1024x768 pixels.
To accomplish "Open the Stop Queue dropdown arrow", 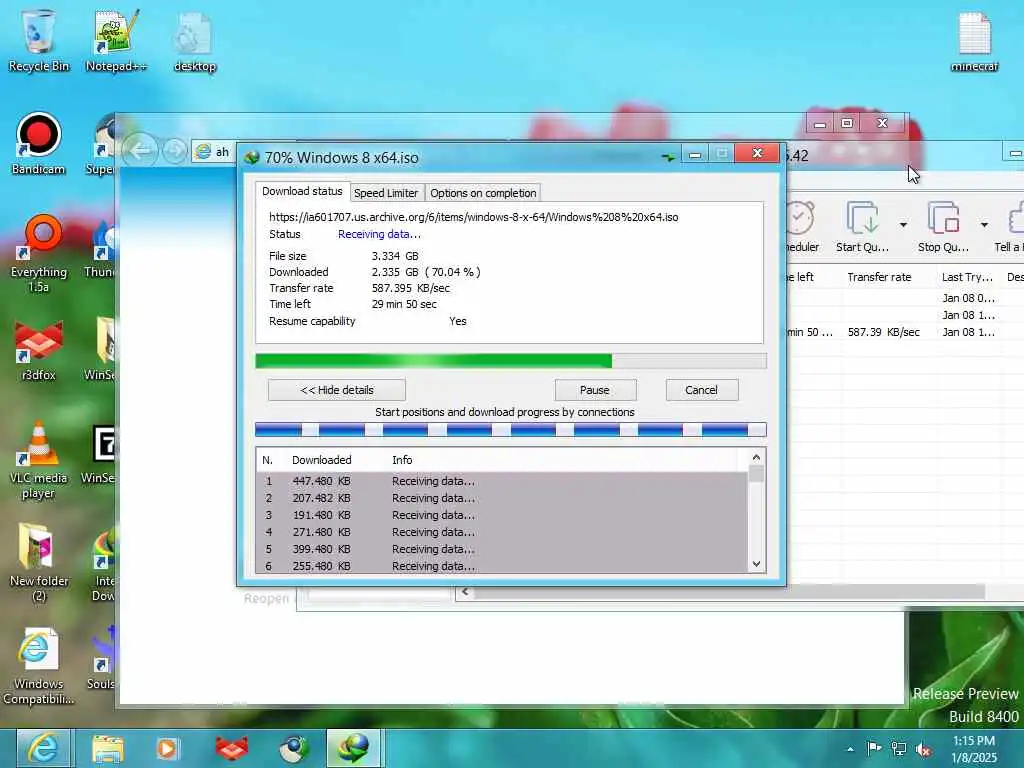I will (x=984, y=225).
